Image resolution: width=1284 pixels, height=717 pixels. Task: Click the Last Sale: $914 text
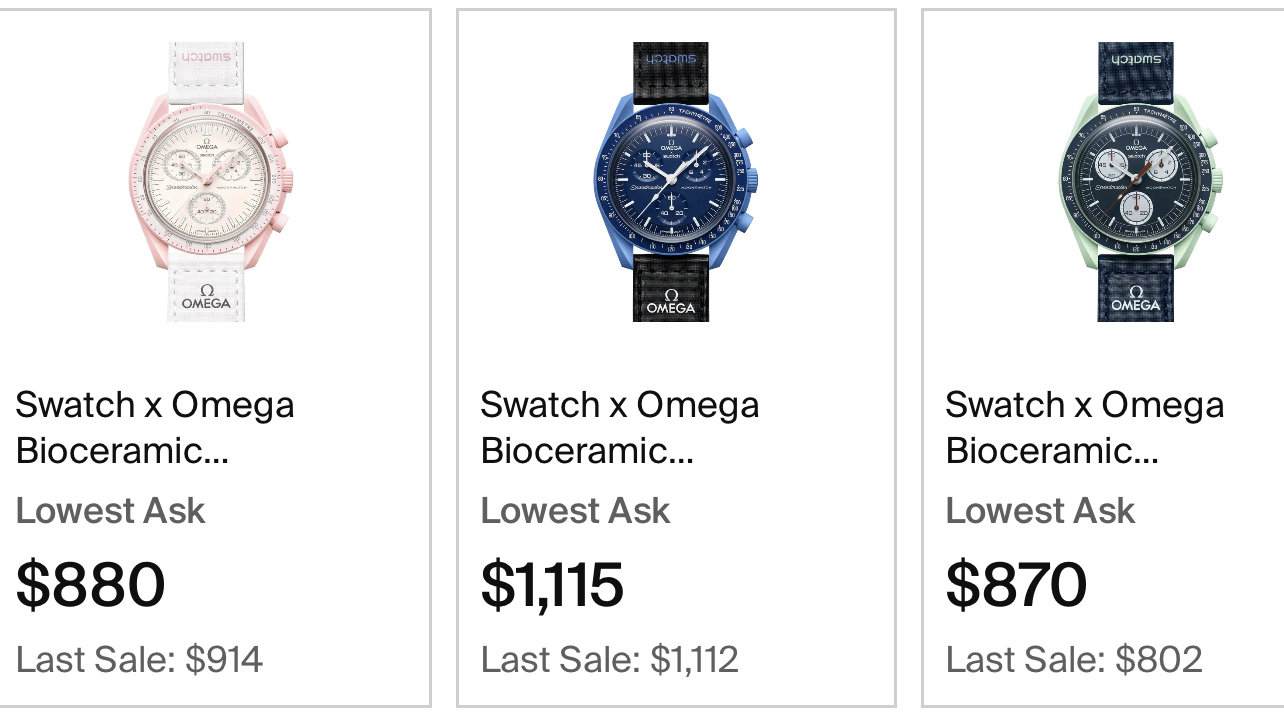pos(139,660)
